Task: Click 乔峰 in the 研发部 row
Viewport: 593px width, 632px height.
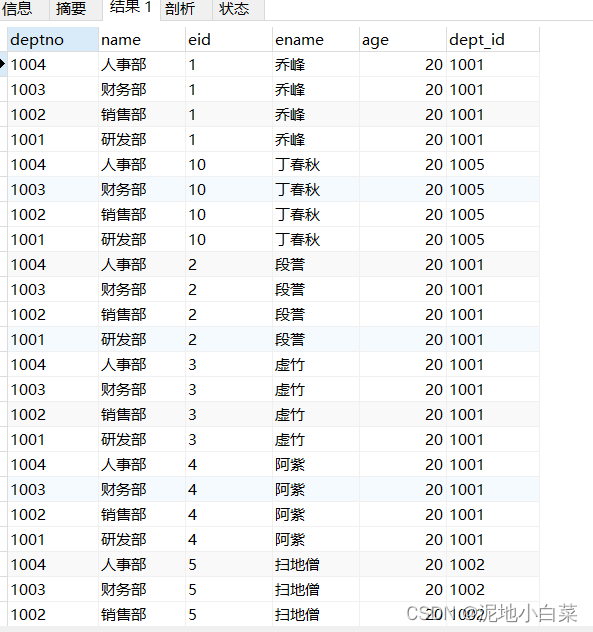Action: pos(316,139)
